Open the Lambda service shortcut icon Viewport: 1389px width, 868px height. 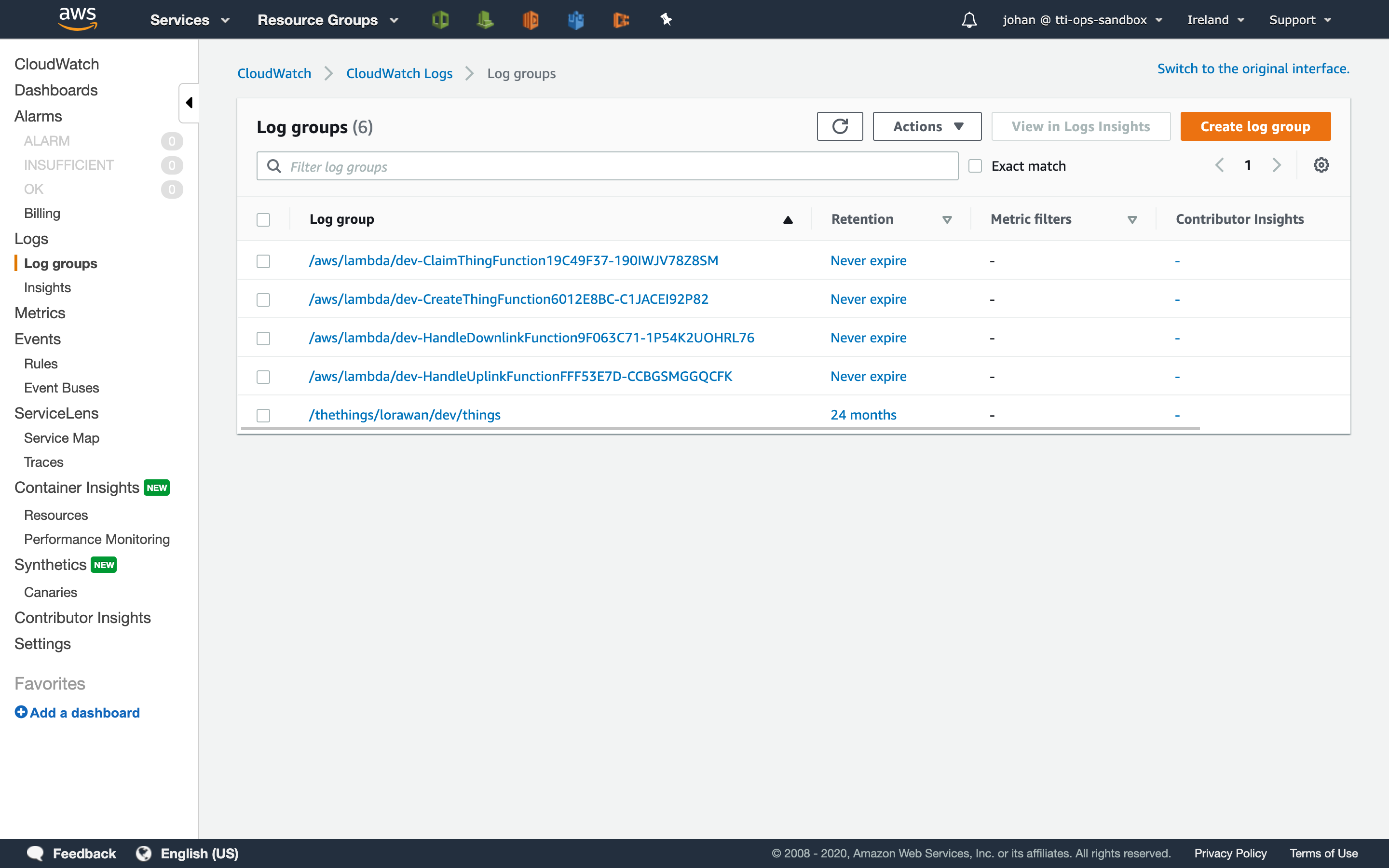pos(530,19)
